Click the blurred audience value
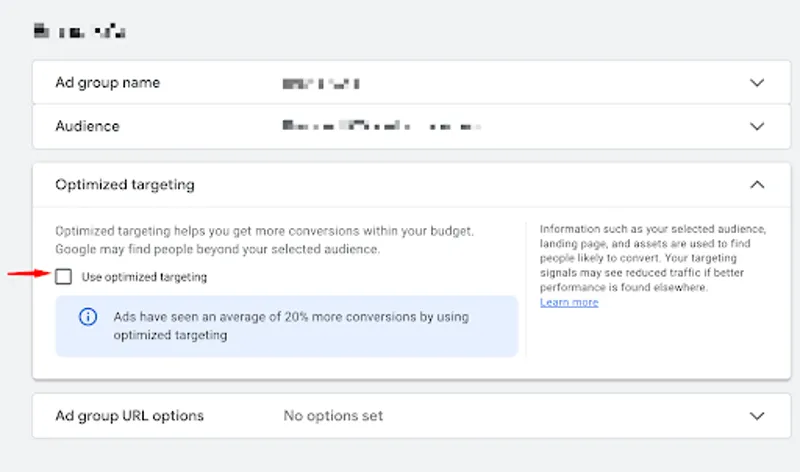The image size is (800, 472). pos(382,126)
